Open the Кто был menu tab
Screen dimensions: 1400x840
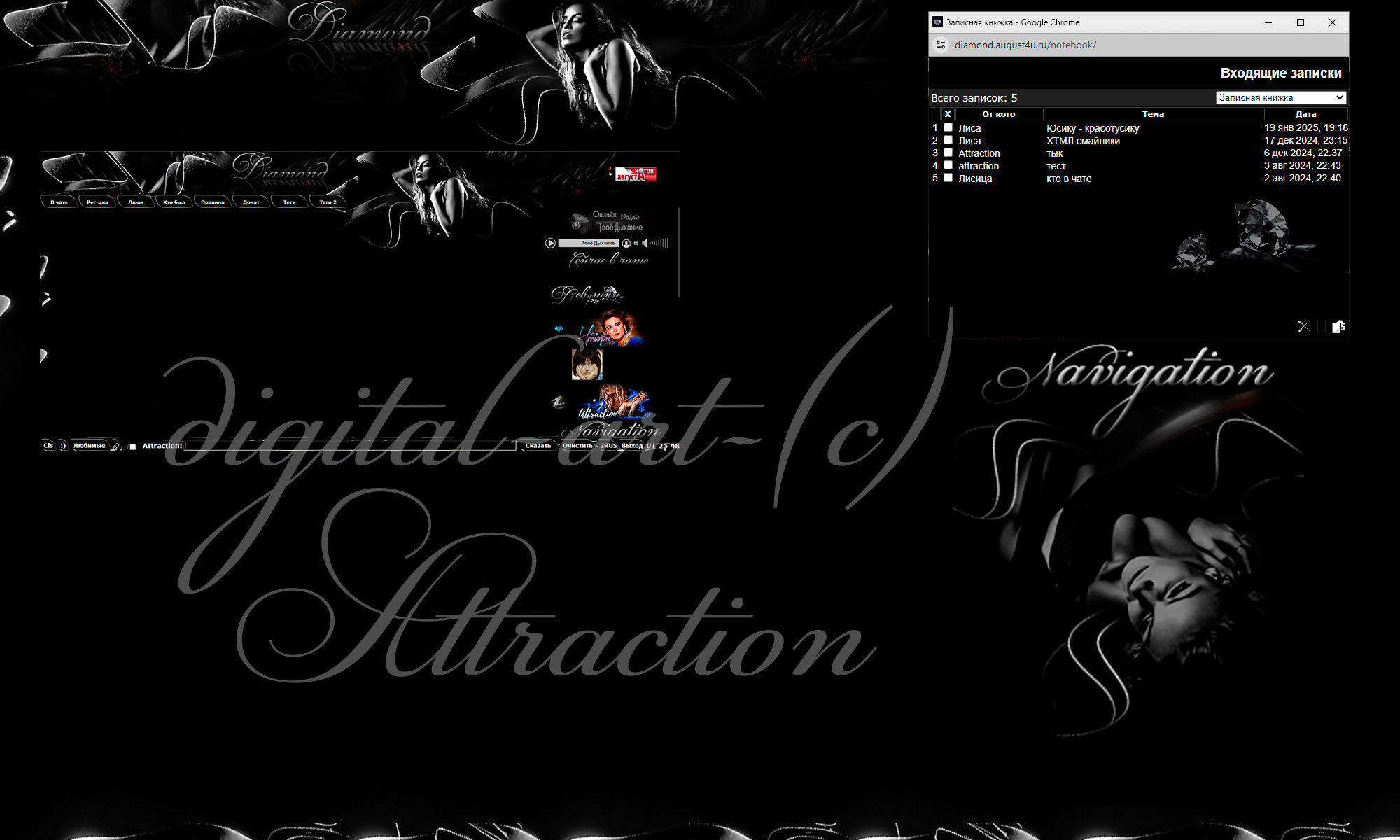coord(174,202)
